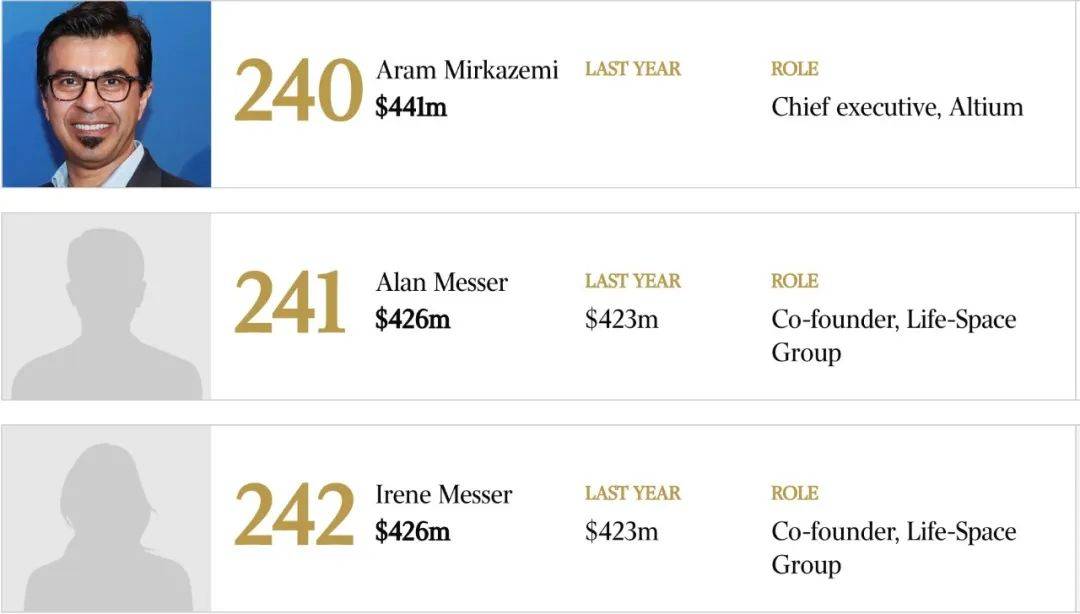Click Aram Mirkazemi's $441m wealth figure

pos(411,107)
